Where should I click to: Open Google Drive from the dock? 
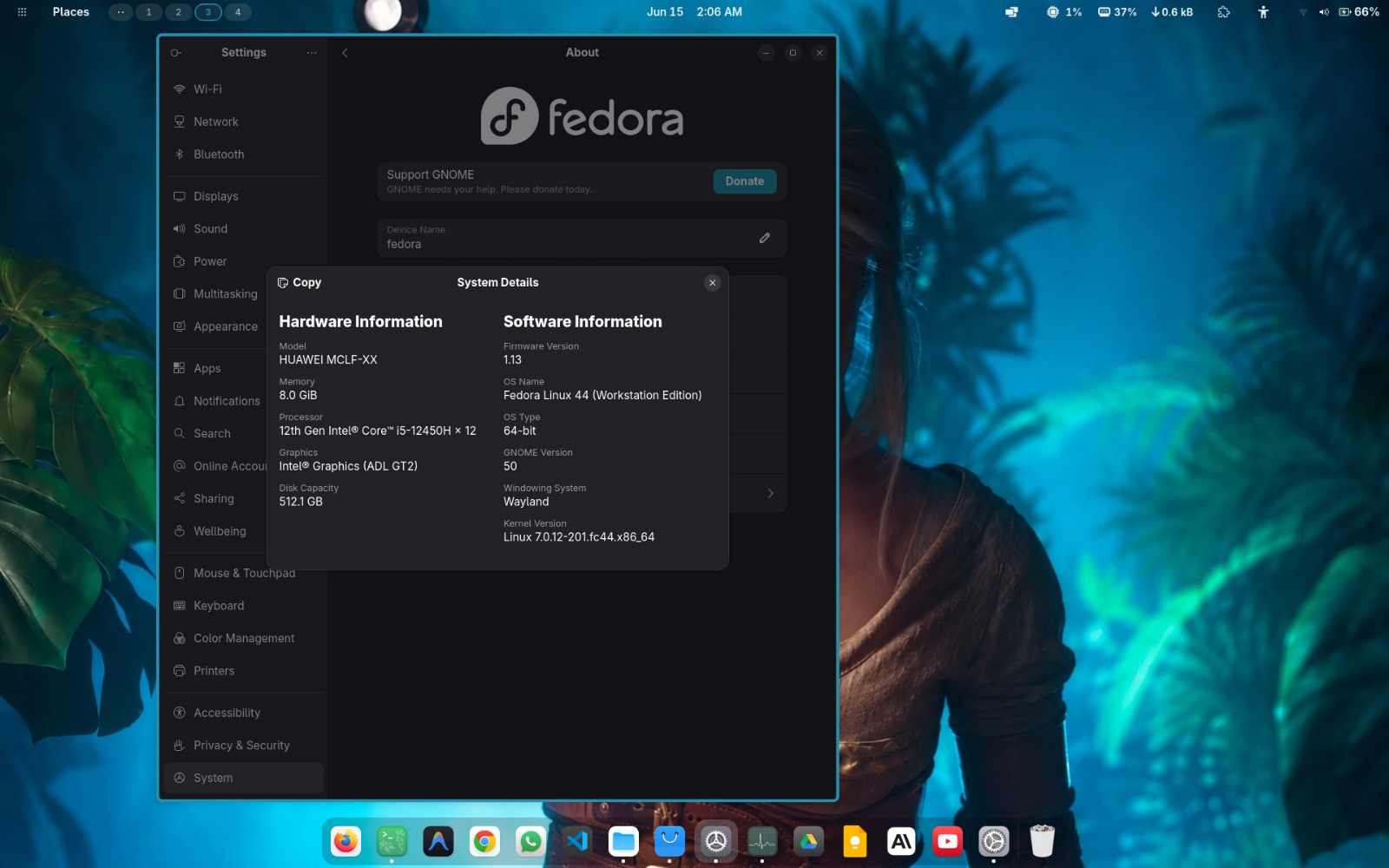(808, 841)
